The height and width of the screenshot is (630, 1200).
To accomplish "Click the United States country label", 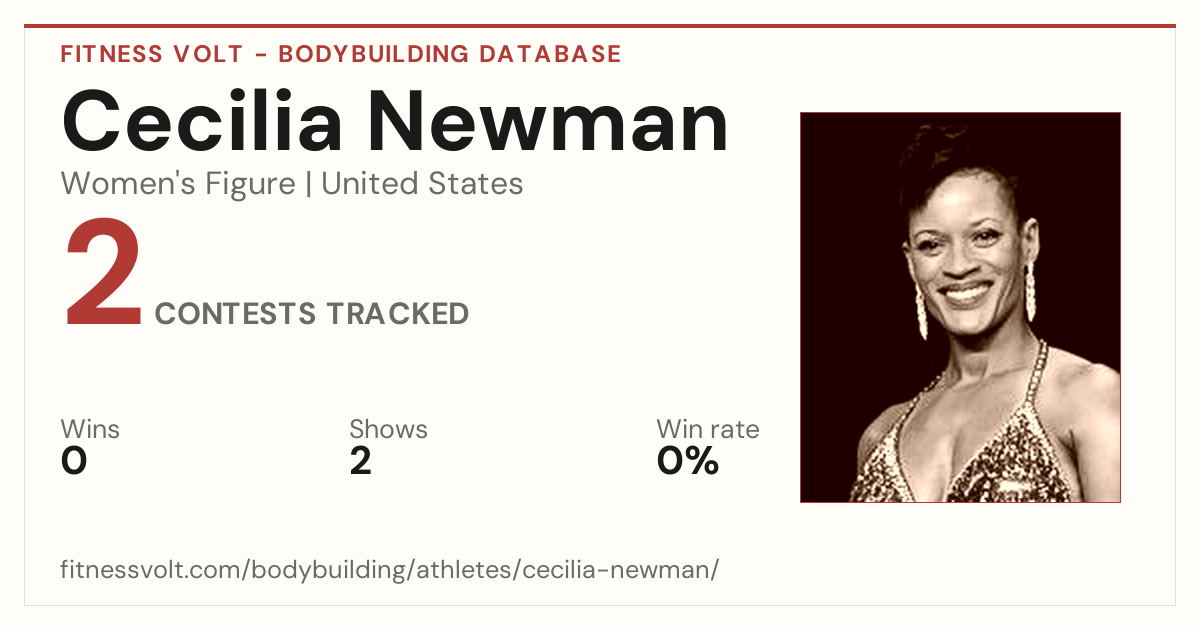I will pos(422,184).
